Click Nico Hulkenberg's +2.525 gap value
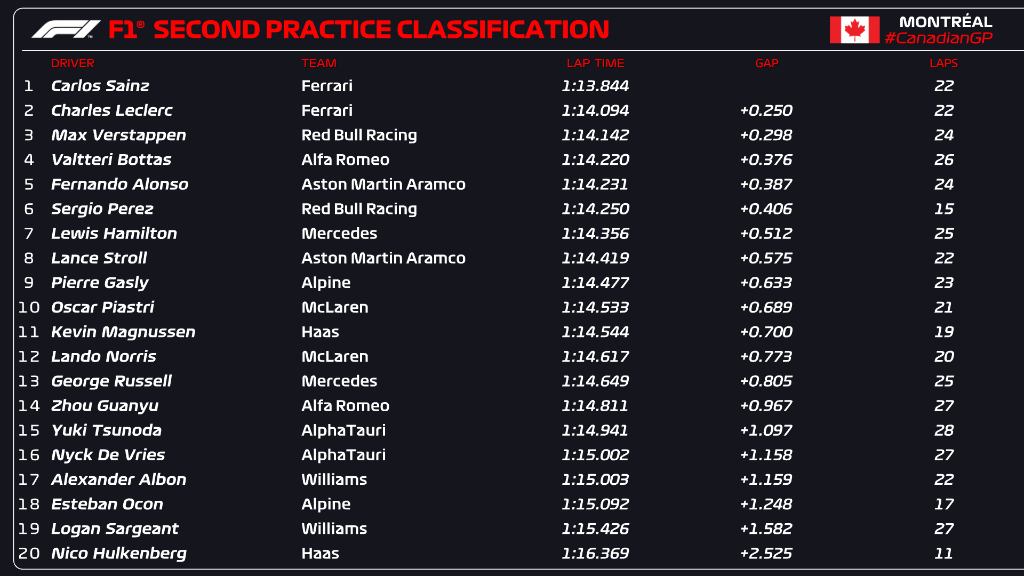This screenshot has width=1024, height=576. tap(766, 553)
